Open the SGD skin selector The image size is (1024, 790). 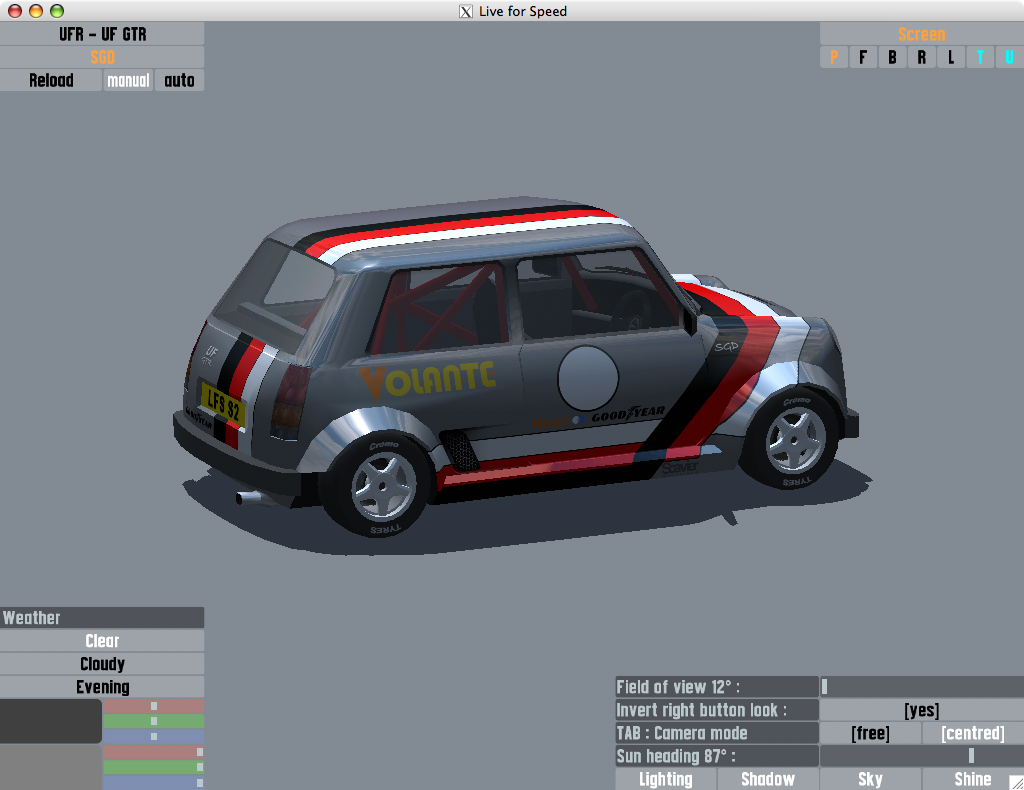(102, 57)
